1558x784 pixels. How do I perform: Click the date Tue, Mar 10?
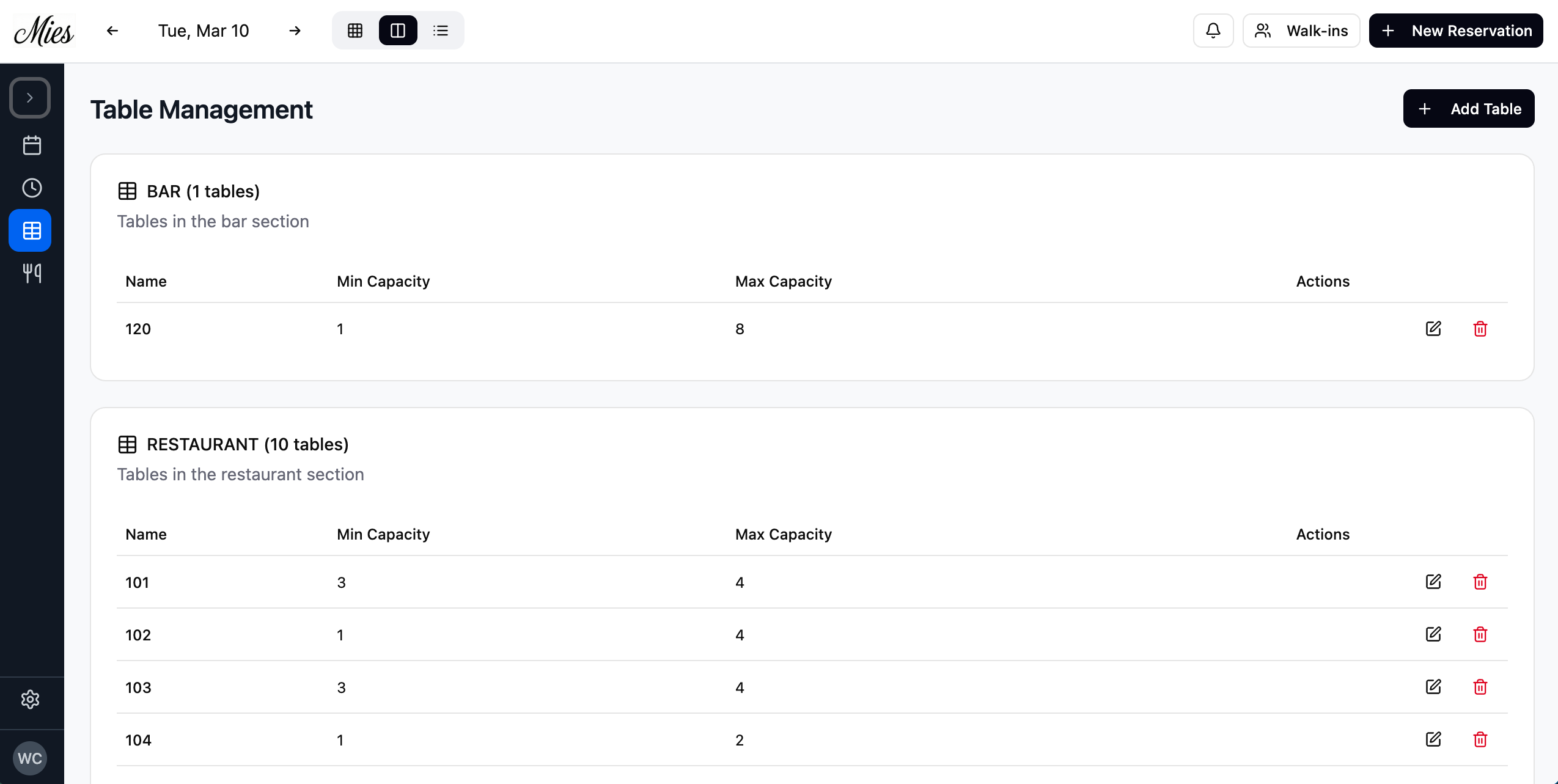click(x=204, y=31)
